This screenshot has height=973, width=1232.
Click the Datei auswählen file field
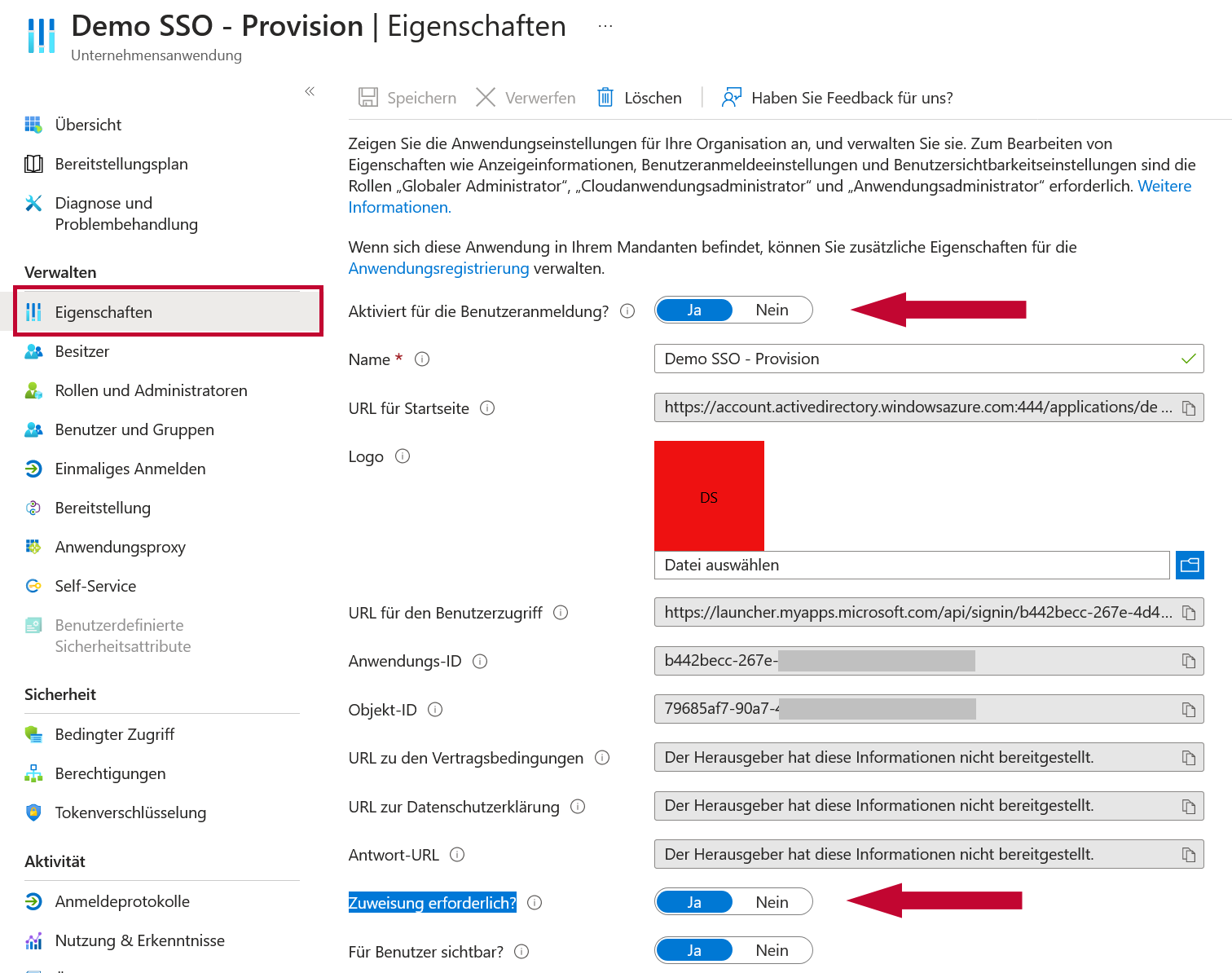click(x=912, y=565)
